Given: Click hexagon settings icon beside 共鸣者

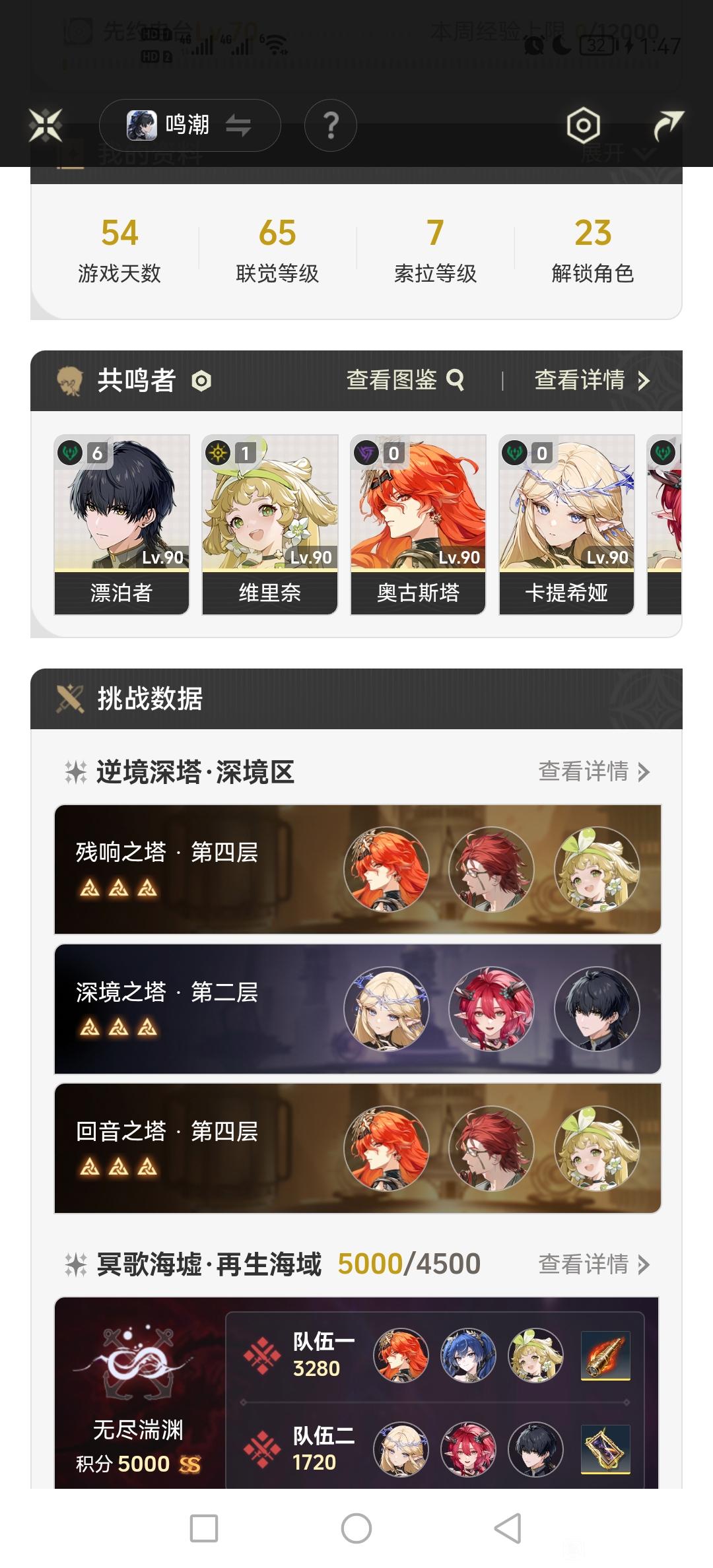Looking at the screenshot, I should pyautogui.click(x=201, y=381).
